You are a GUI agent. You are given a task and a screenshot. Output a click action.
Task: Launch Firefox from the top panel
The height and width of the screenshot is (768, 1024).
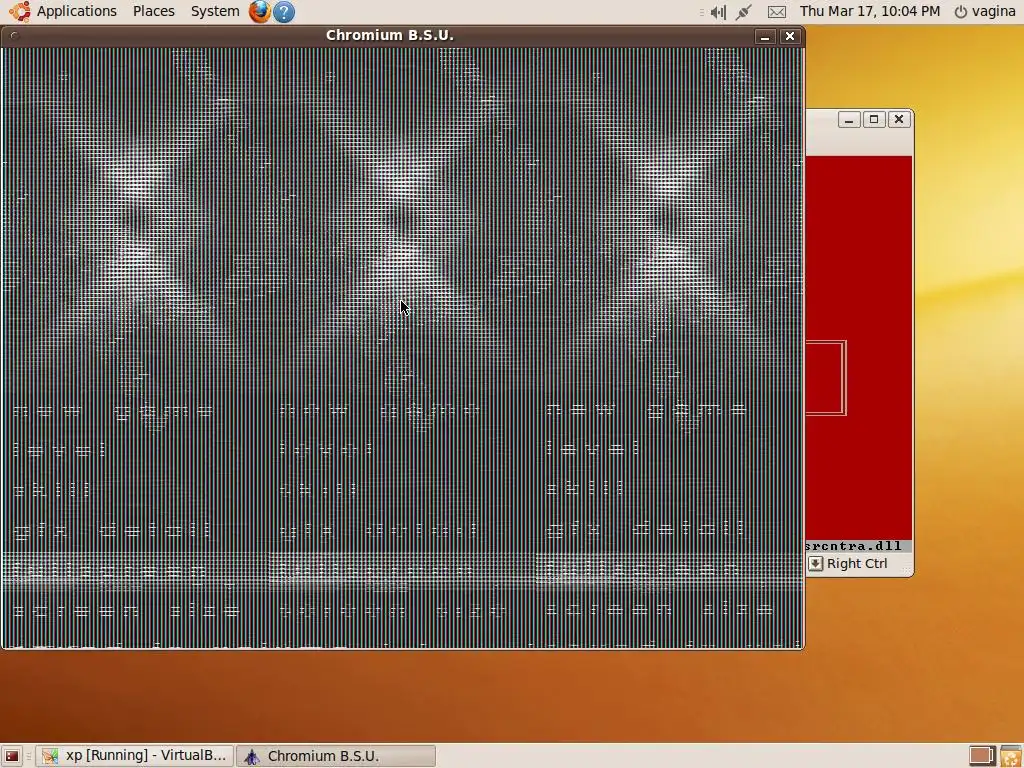[x=259, y=11]
